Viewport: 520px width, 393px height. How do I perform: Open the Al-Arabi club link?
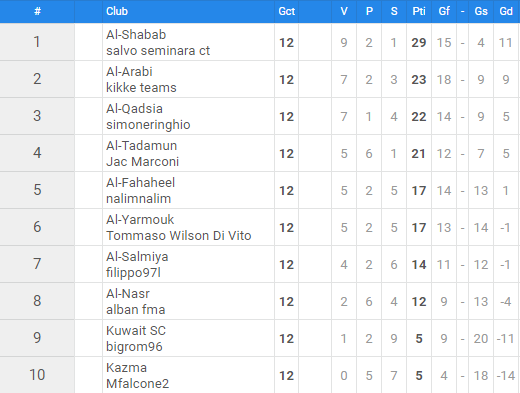pyautogui.click(x=129, y=72)
